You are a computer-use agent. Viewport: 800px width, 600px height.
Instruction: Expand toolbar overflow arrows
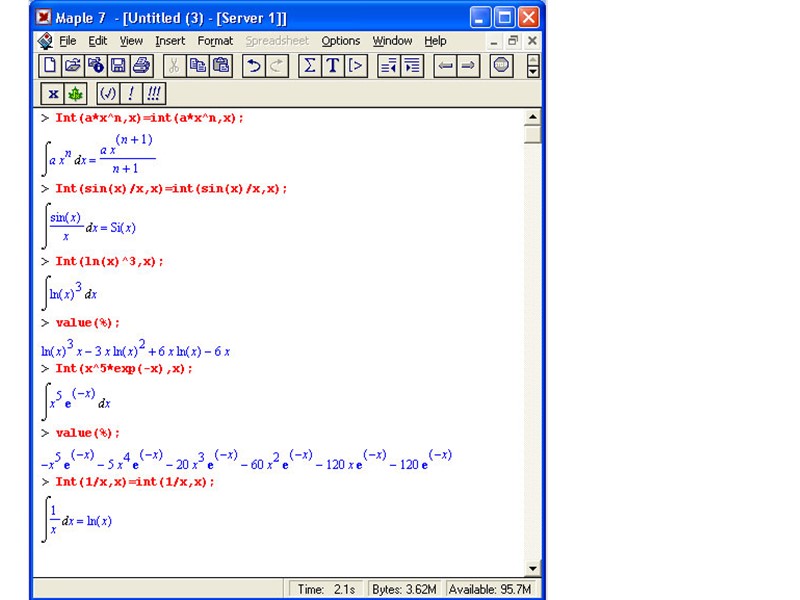[x=533, y=66]
